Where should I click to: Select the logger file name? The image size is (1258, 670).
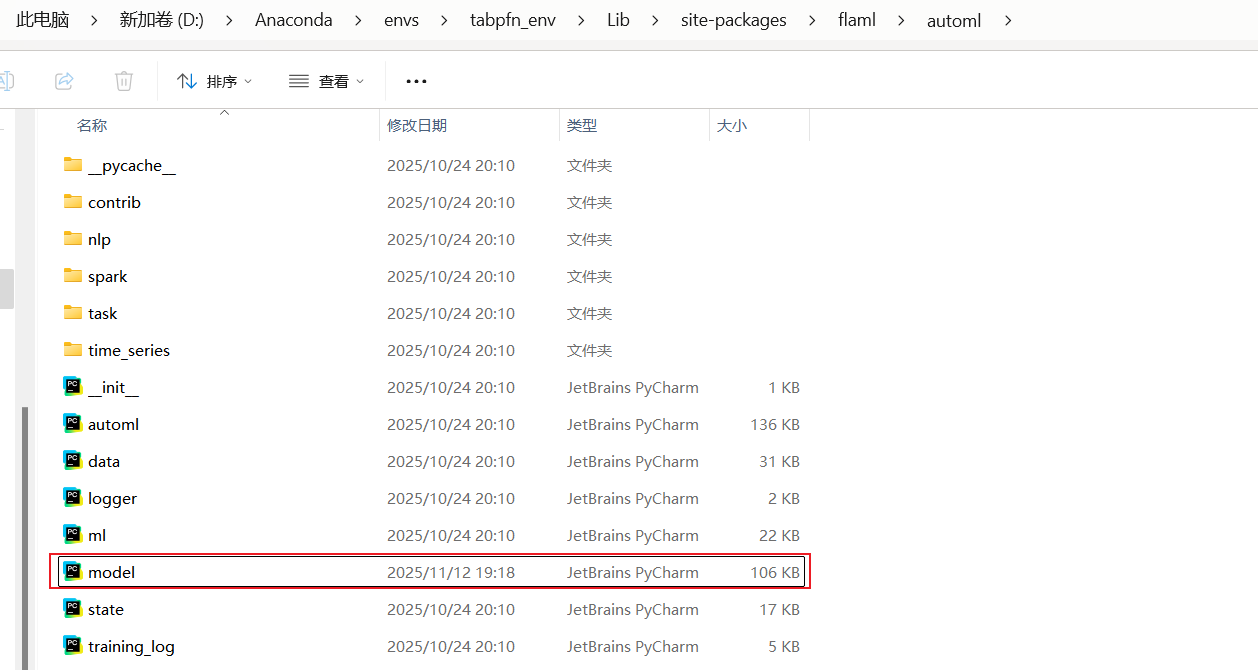point(112,498)
